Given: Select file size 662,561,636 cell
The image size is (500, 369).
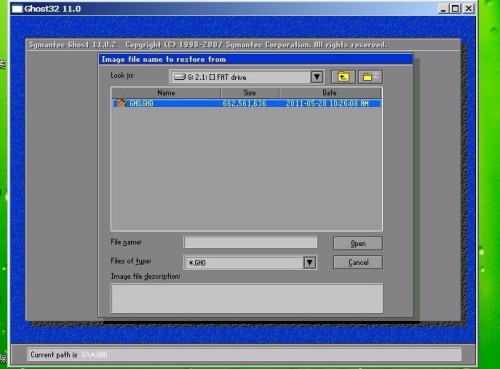Looking at the screenshot, I should point(244,103).
